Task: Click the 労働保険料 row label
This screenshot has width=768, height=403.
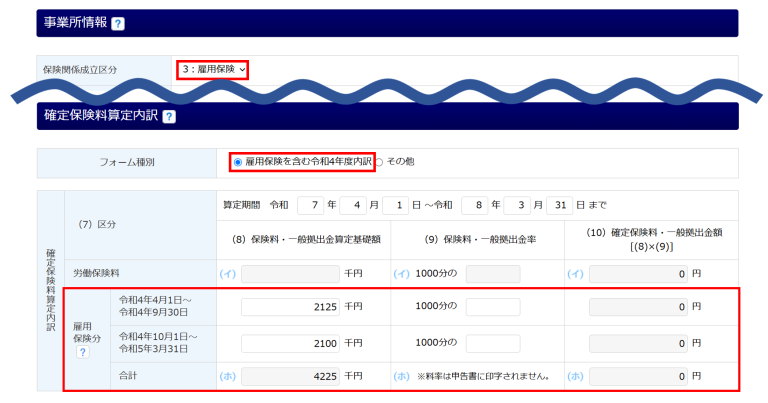Action: pos(96,273)
